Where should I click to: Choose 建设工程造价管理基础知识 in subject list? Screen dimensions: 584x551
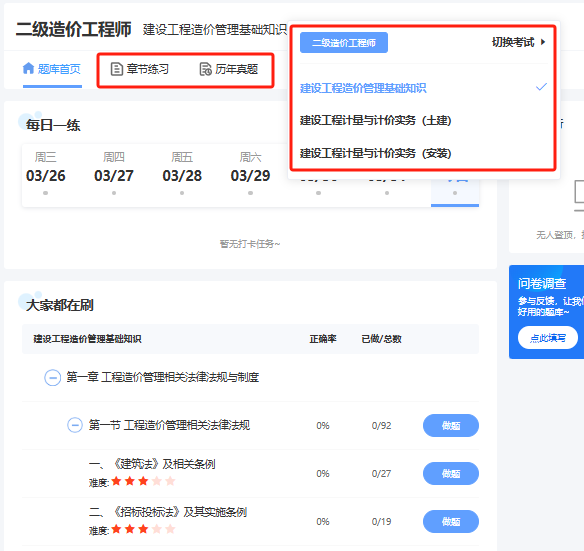point(363,88)
